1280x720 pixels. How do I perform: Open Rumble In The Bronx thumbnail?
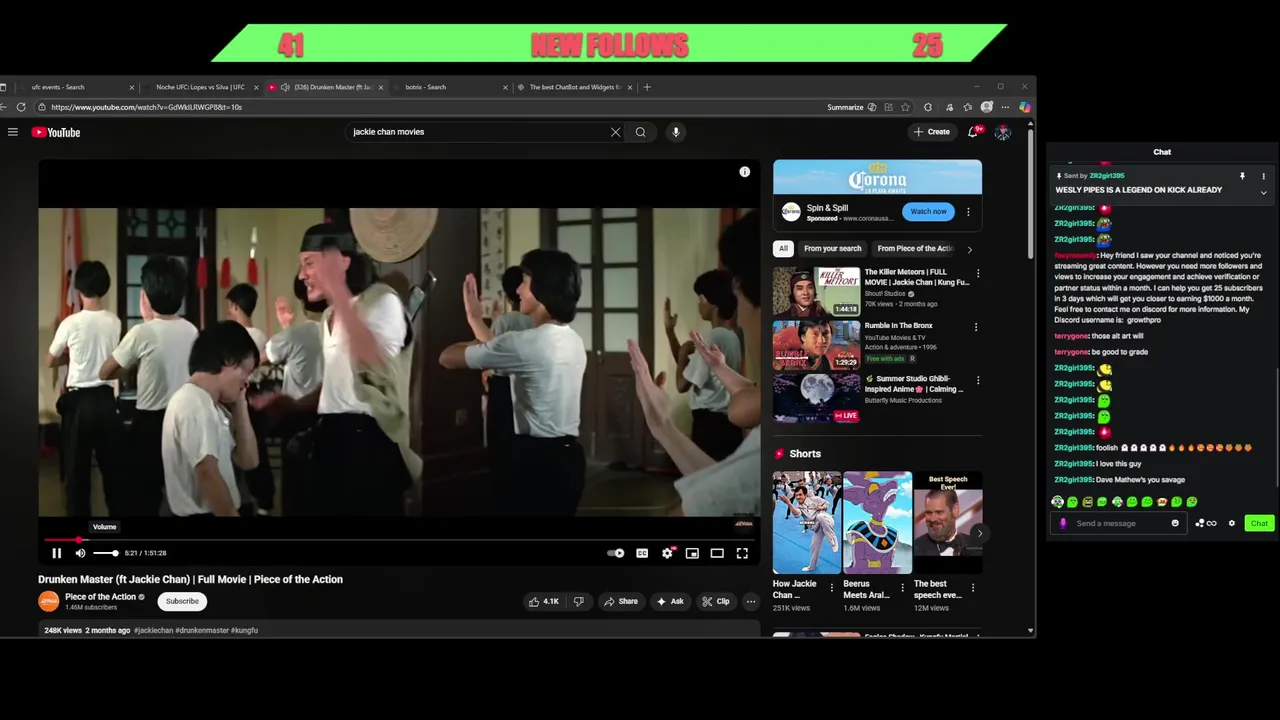pyautogui.click(x=816, y=345)
